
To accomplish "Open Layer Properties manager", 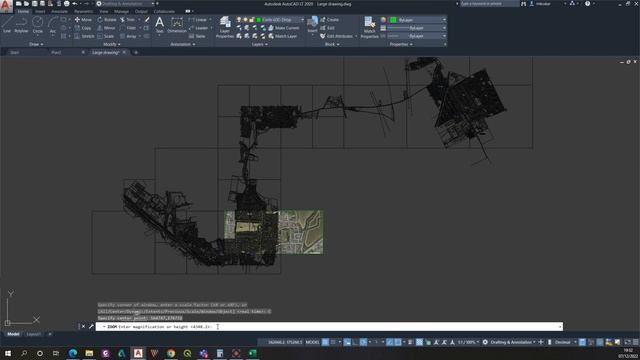I will [225, 27].
